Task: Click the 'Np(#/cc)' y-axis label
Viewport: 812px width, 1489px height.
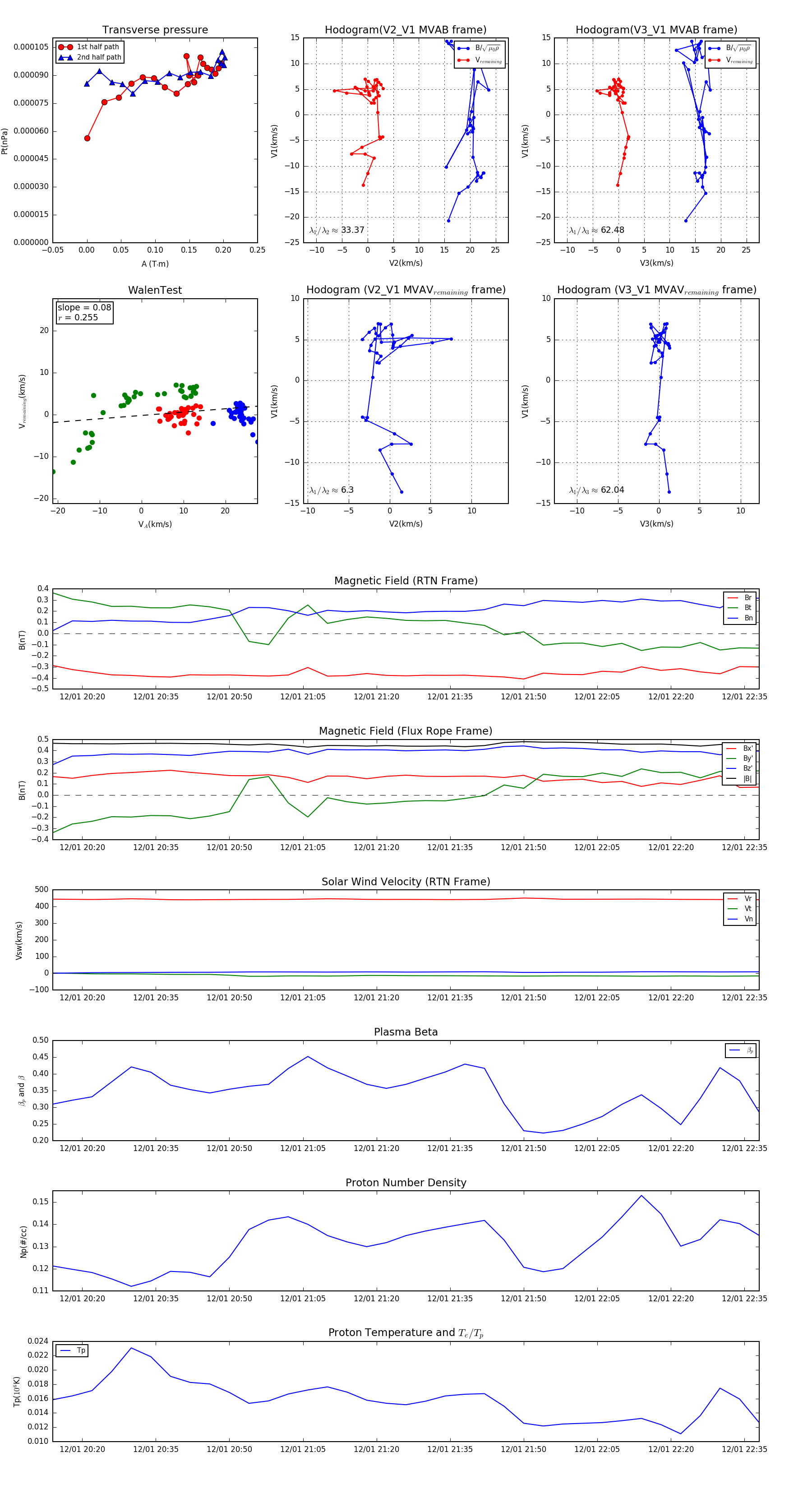Action: (23, 1242)
